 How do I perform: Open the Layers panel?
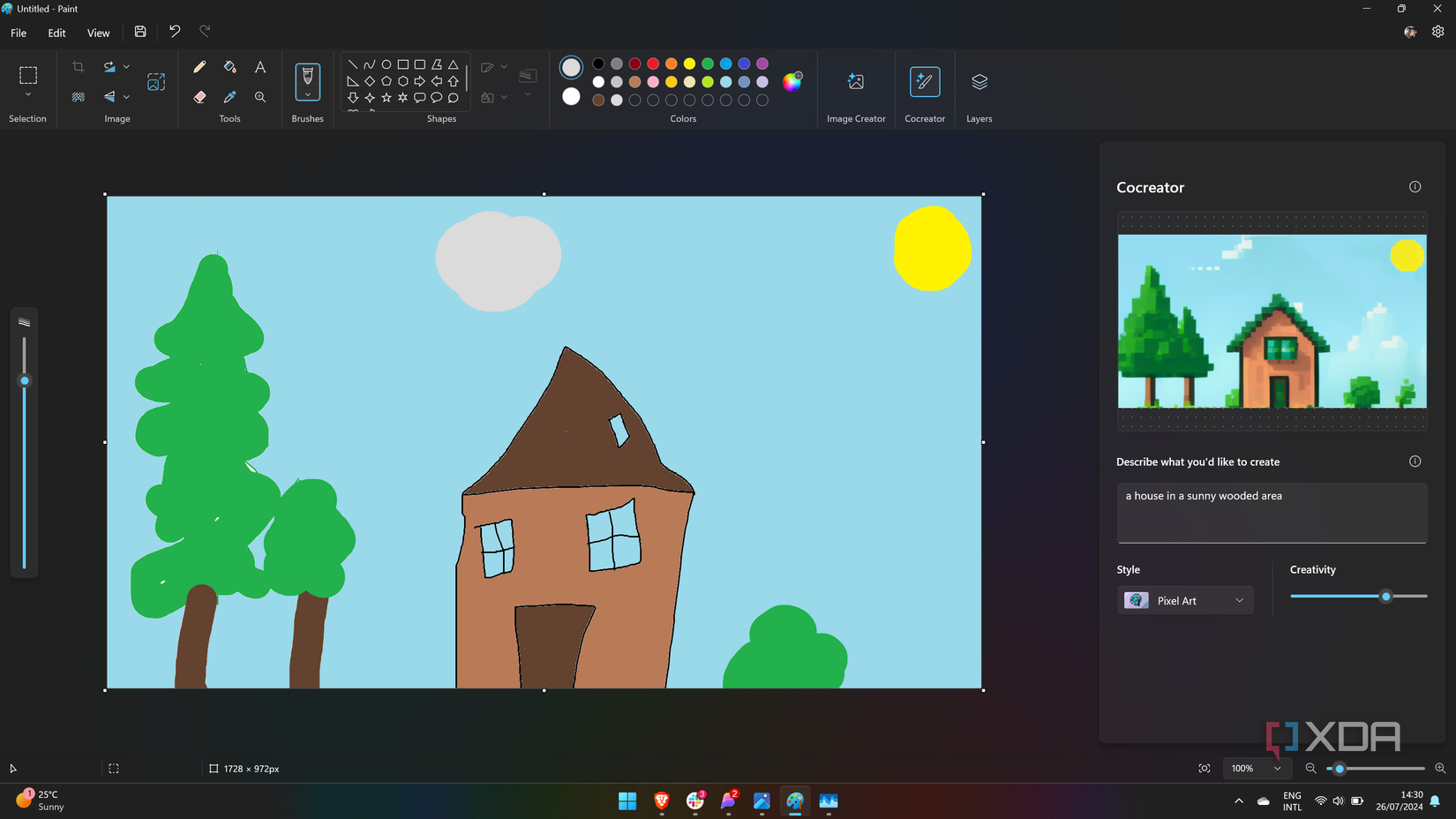979,81
